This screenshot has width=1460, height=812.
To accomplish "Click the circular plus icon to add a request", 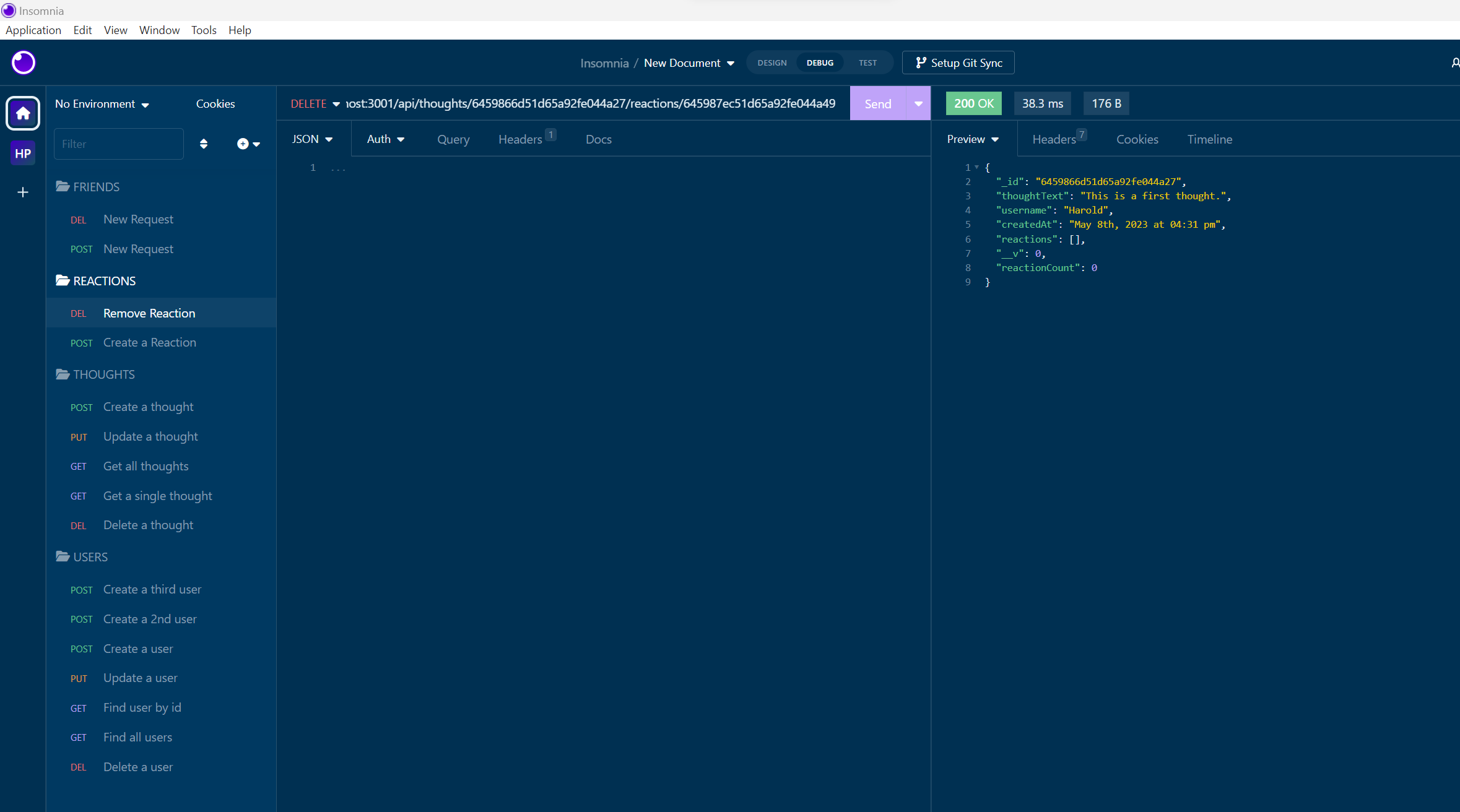I will 242,144.
